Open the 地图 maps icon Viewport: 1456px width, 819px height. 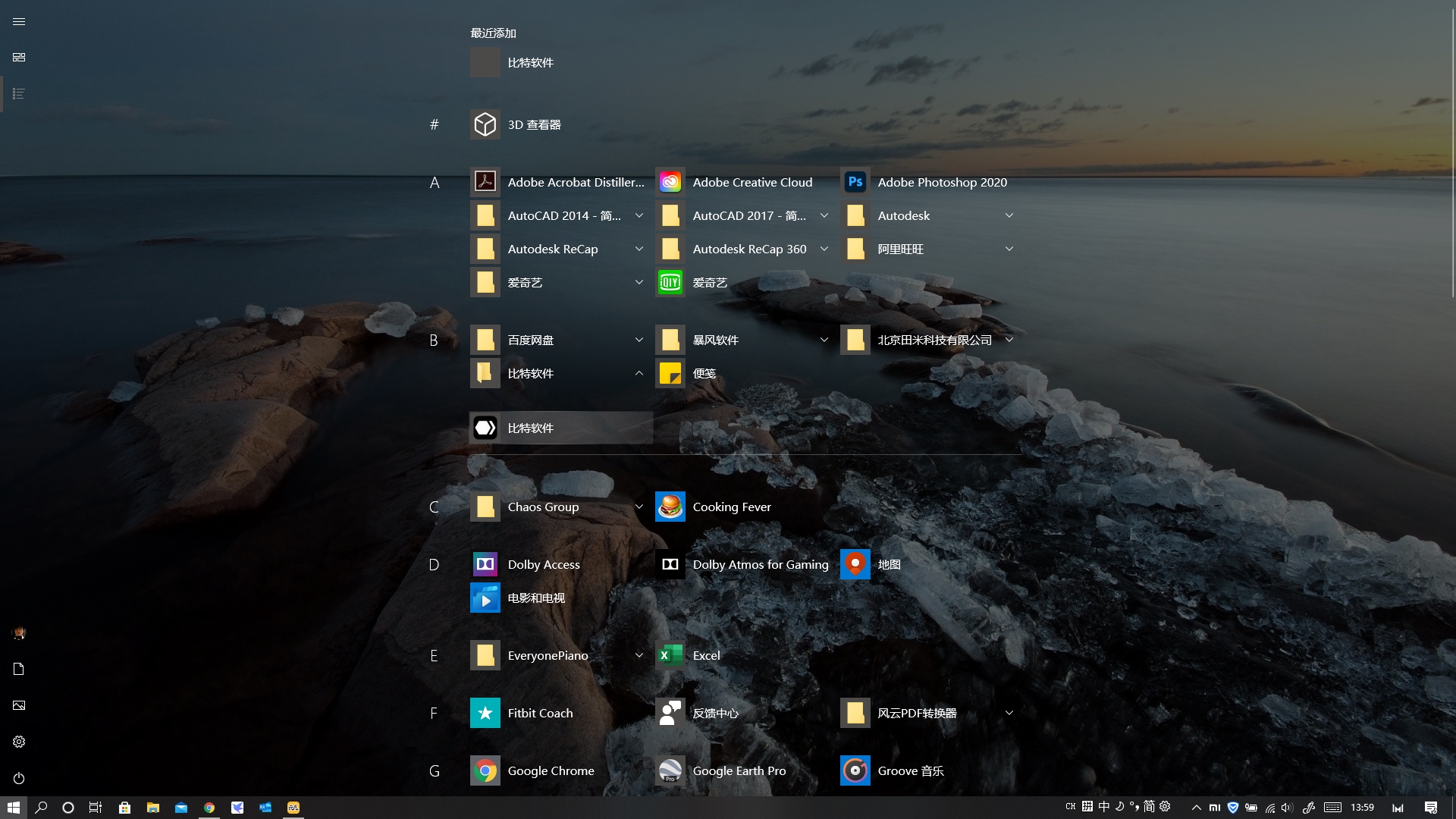point(855,564)
